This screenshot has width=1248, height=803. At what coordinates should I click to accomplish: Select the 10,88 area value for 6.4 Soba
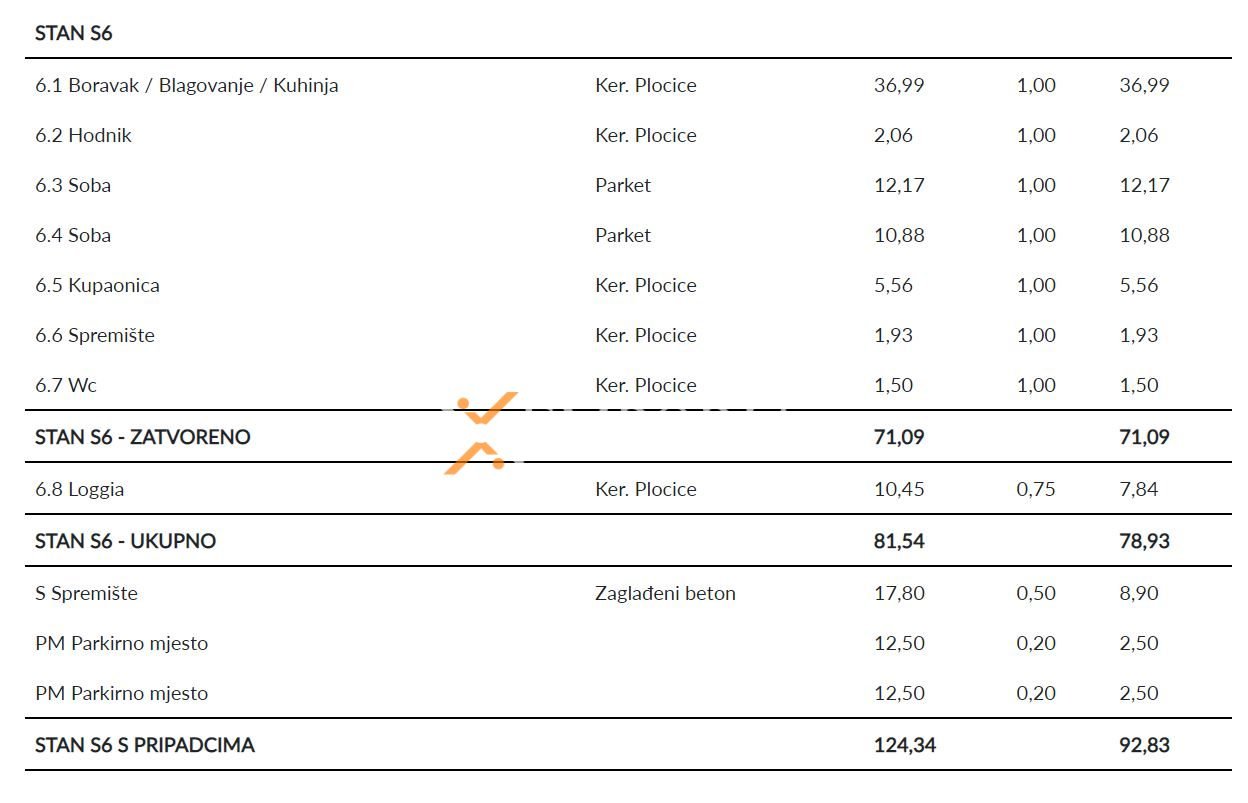[898, 235]
